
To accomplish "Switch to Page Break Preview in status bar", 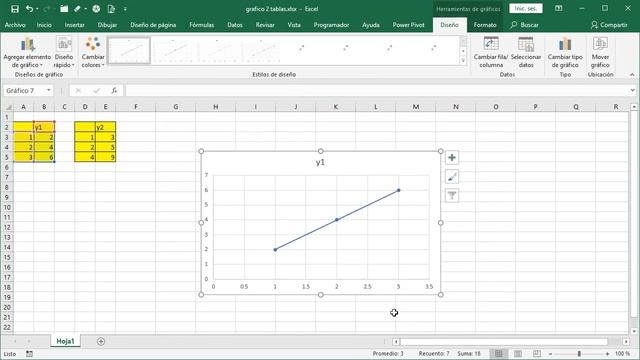I will (537, 353).
